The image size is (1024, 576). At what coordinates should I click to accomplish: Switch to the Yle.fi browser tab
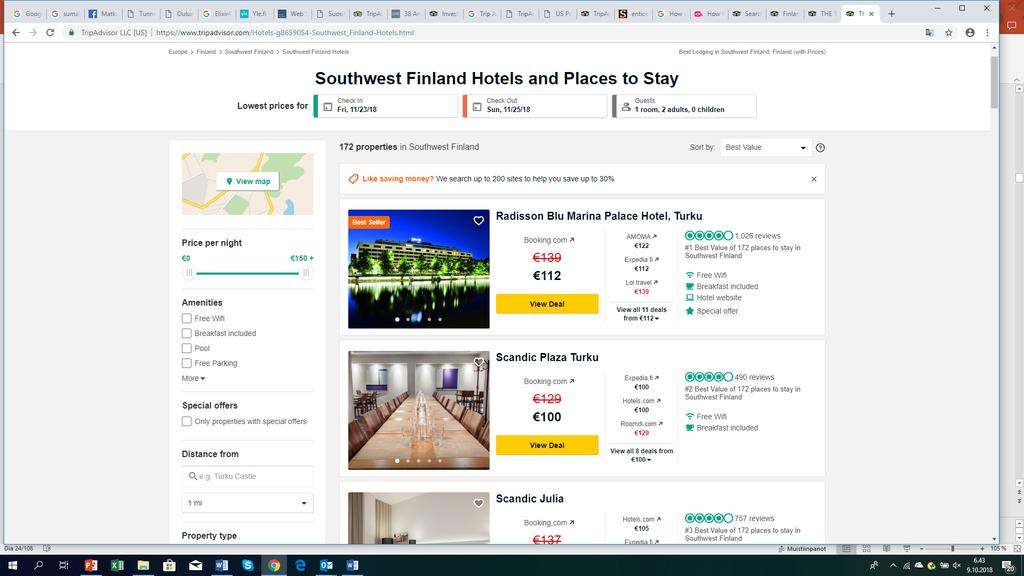click(253, 14)
